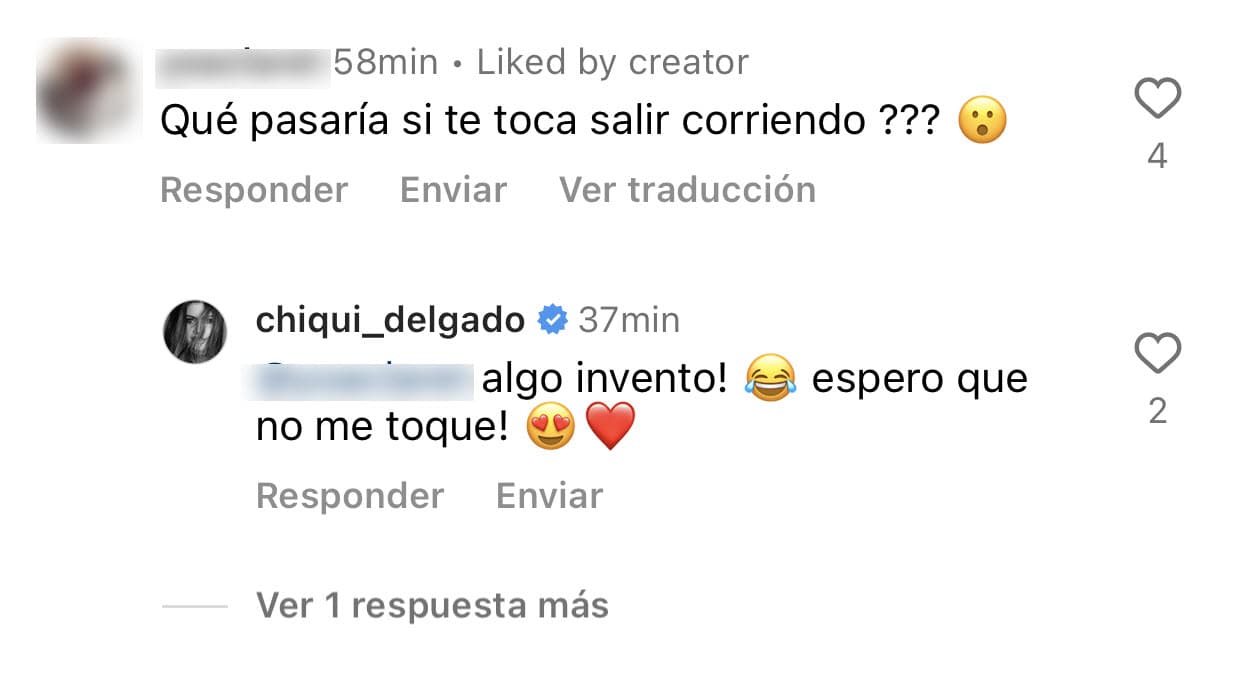Screen dimensions: 1242x695
Task: Unlike chiqui_delgado's reply via its heart icon
Action: pyautogui.click(x=1158, y=355)
